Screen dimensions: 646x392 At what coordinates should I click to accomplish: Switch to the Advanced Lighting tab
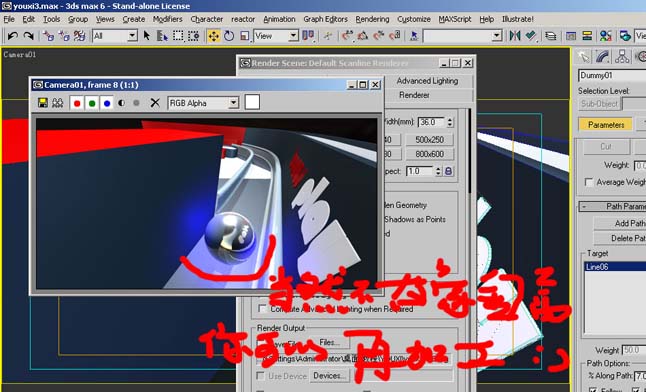[427, 81]
